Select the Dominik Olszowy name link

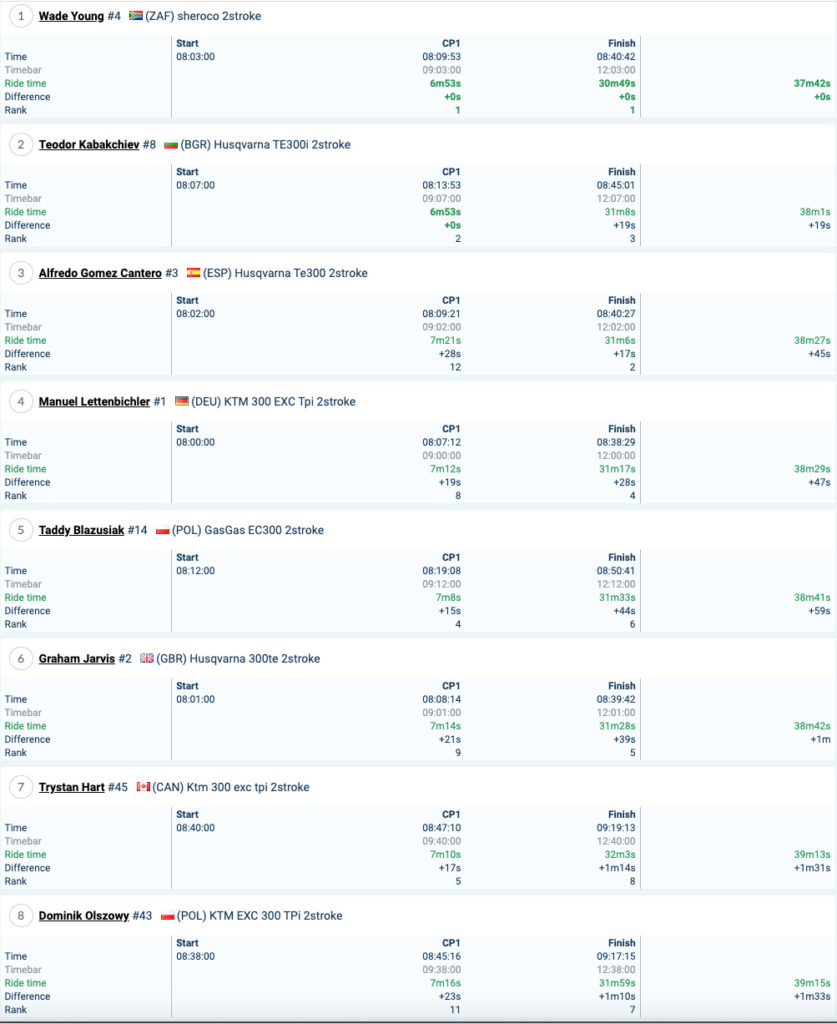pos(84,916)
